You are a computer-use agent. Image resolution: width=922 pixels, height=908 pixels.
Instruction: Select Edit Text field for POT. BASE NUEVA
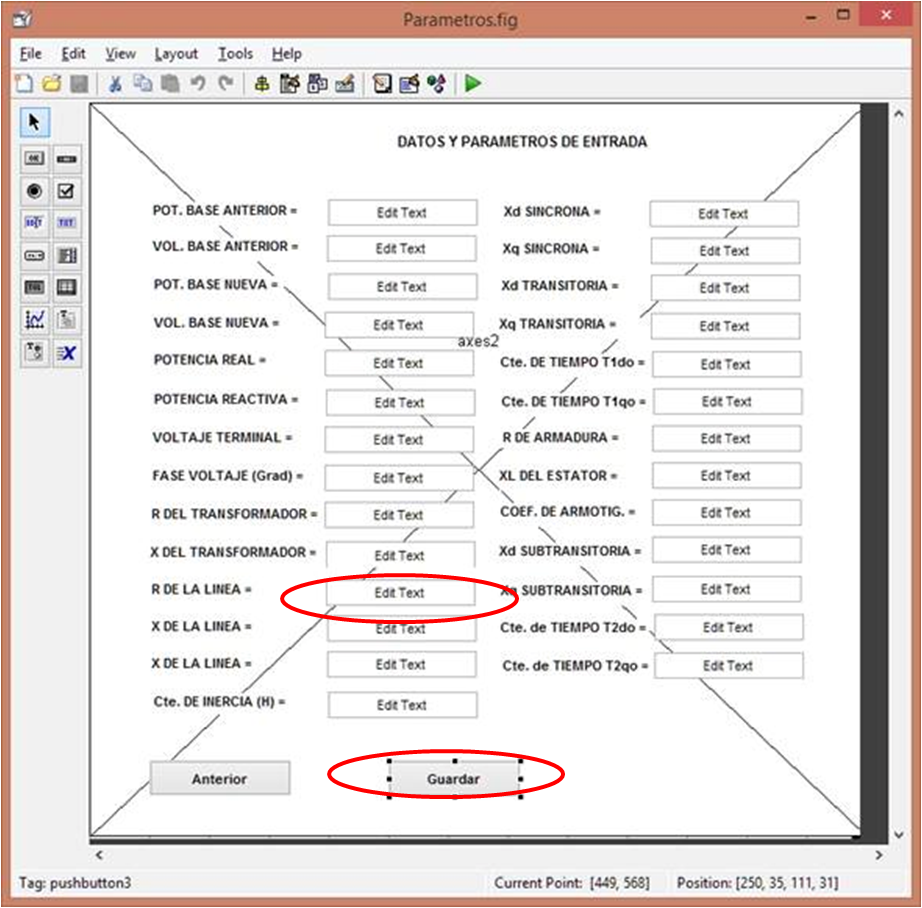pyautogui.click(x=402, y=286)
